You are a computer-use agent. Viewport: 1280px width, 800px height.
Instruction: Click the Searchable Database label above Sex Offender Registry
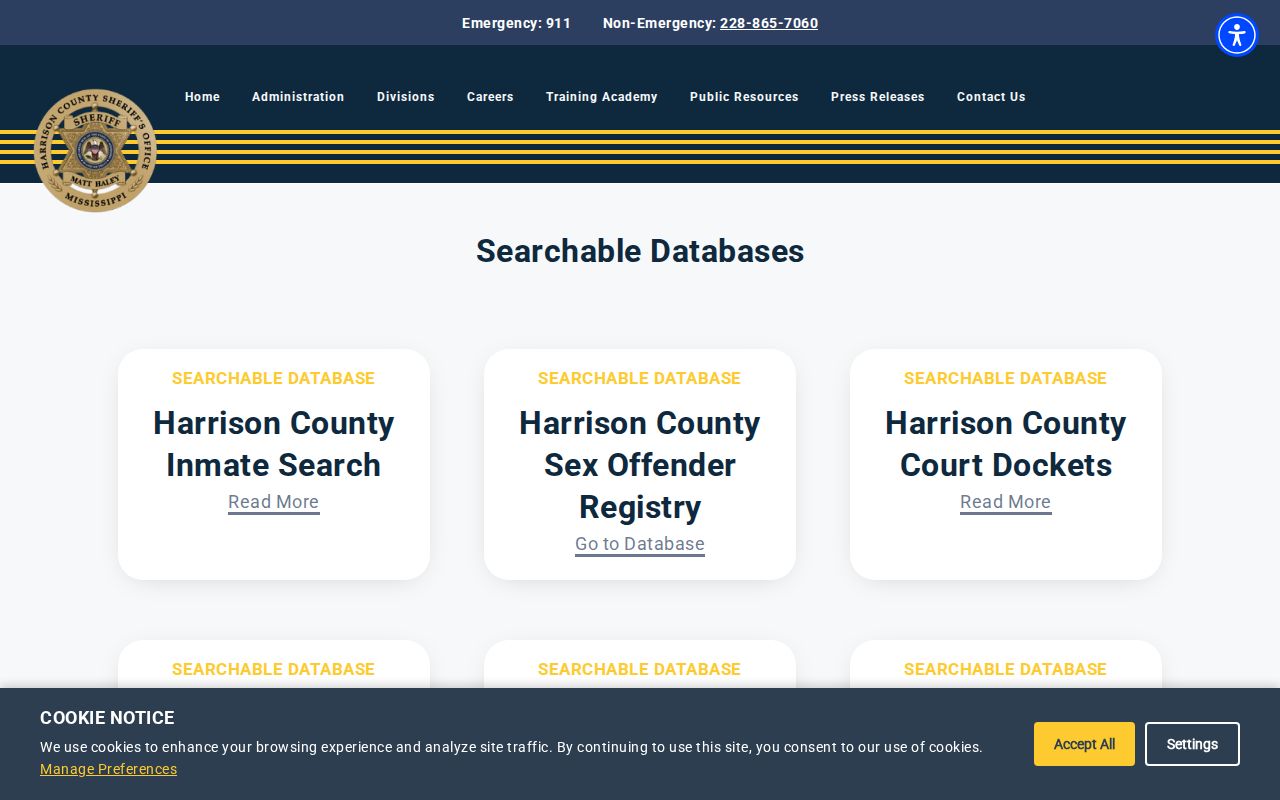pyautogui.click(x=640, y=378)
